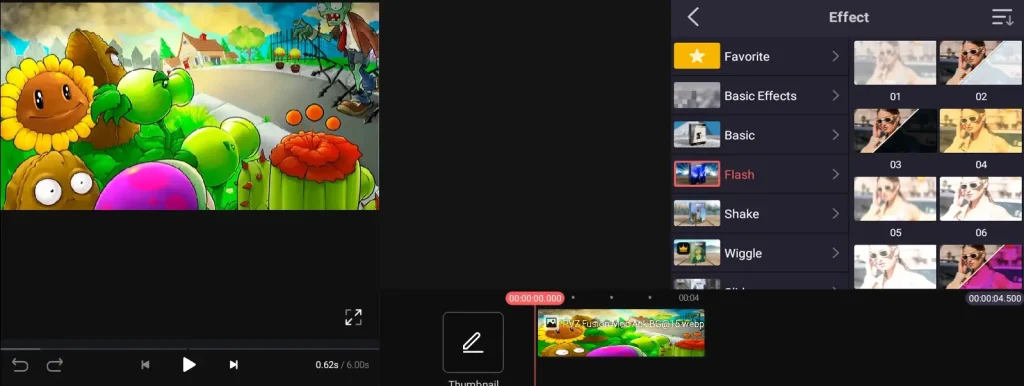Click the Shake category thumbnail

pos(697,213)
